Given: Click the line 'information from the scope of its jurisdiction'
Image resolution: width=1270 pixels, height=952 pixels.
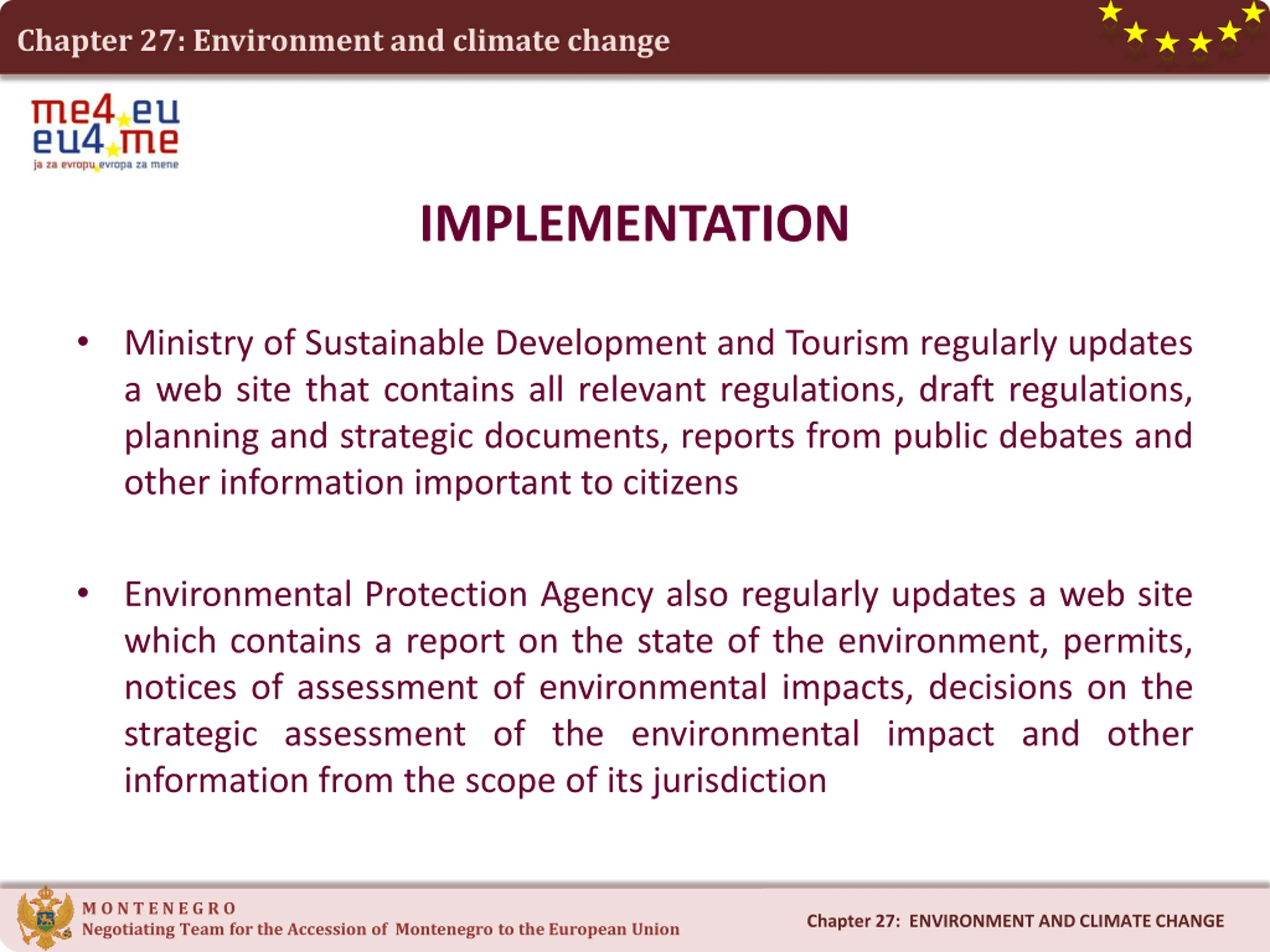Looking at the screenshot, I should click(475, 781).
